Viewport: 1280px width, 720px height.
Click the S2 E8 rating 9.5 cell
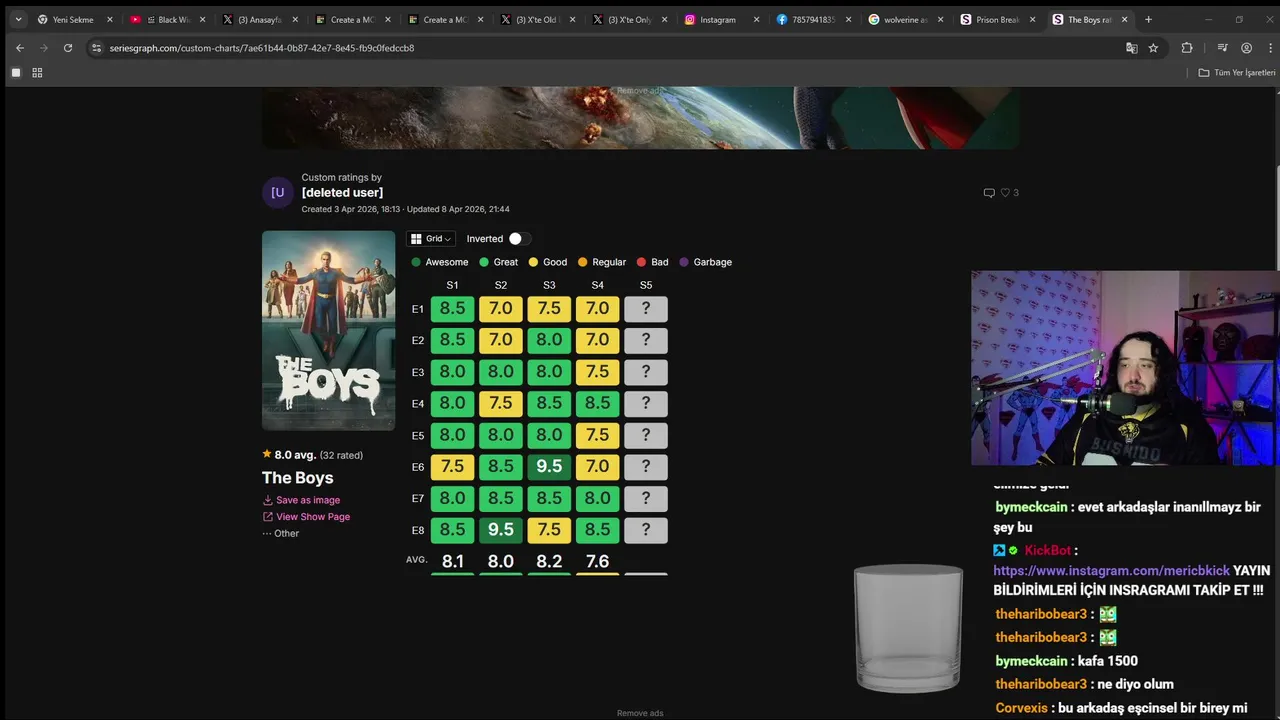[501, 530]
